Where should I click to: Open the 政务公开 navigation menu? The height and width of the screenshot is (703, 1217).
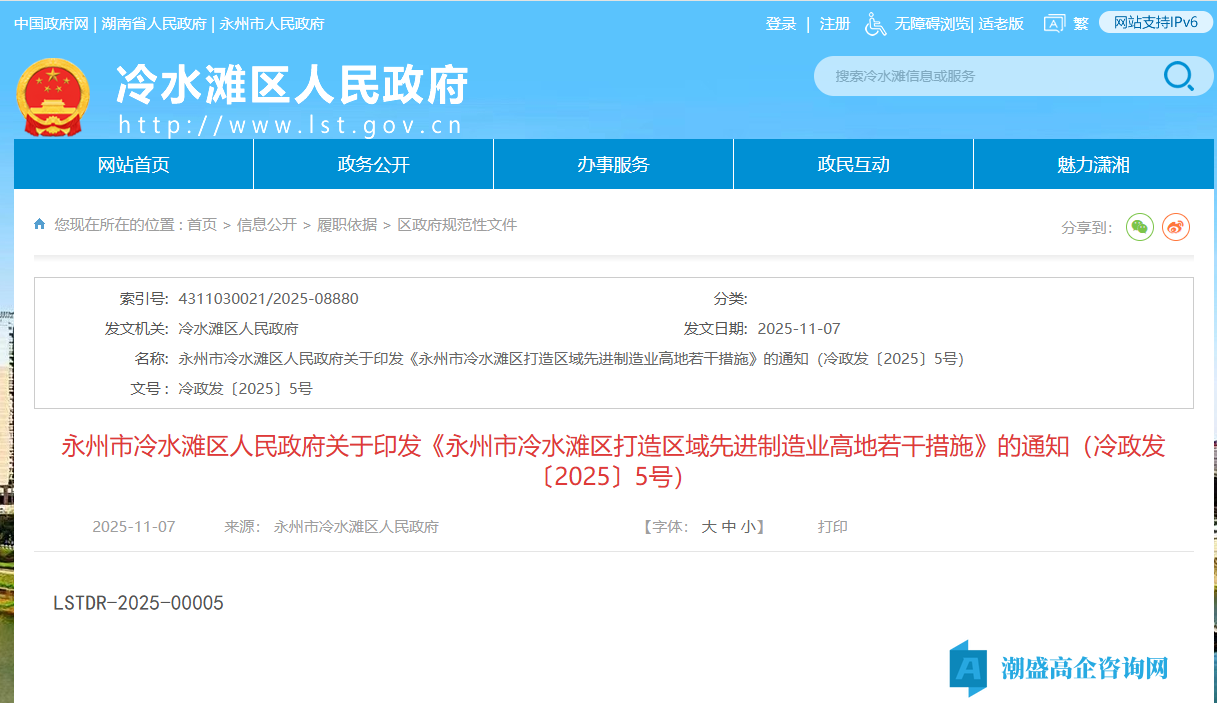[372, 164]
